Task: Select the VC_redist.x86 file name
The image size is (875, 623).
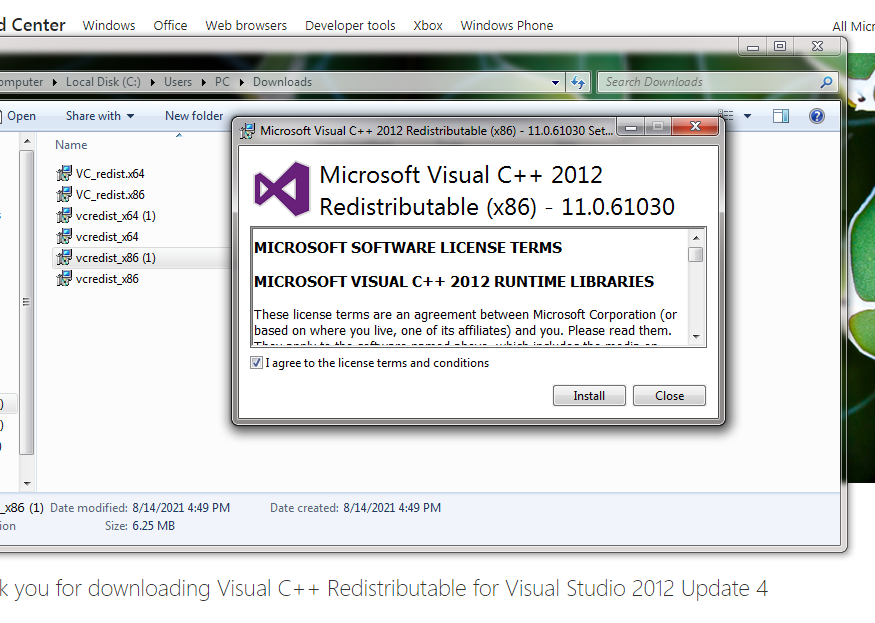Action: point(110,195)
